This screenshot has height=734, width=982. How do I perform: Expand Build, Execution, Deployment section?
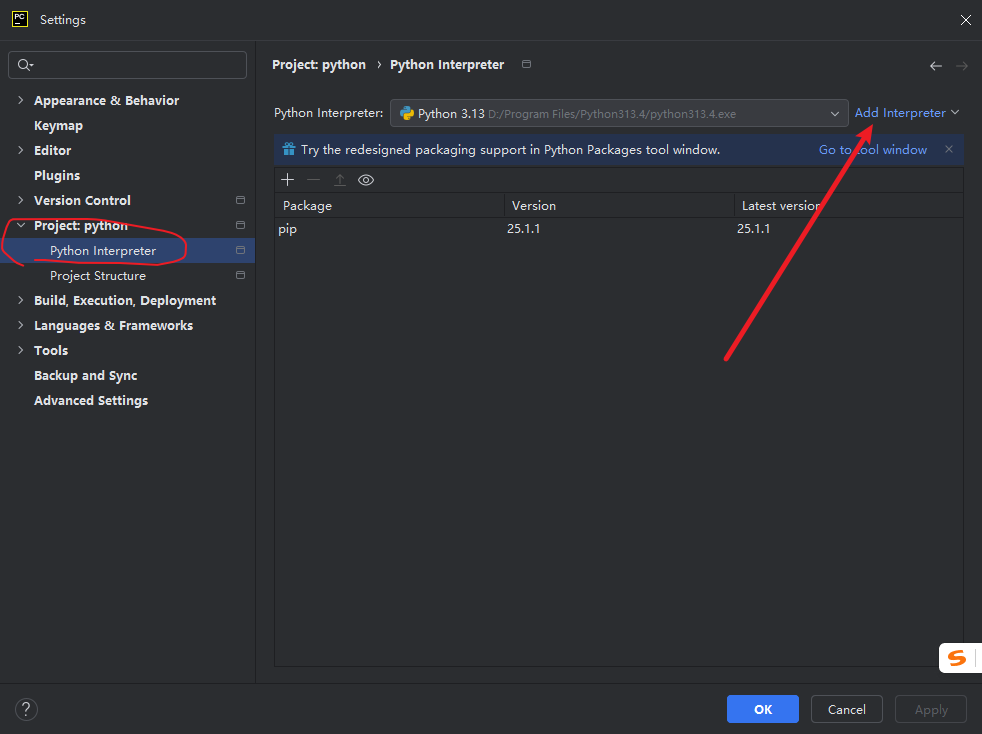(x=21, y=301)
